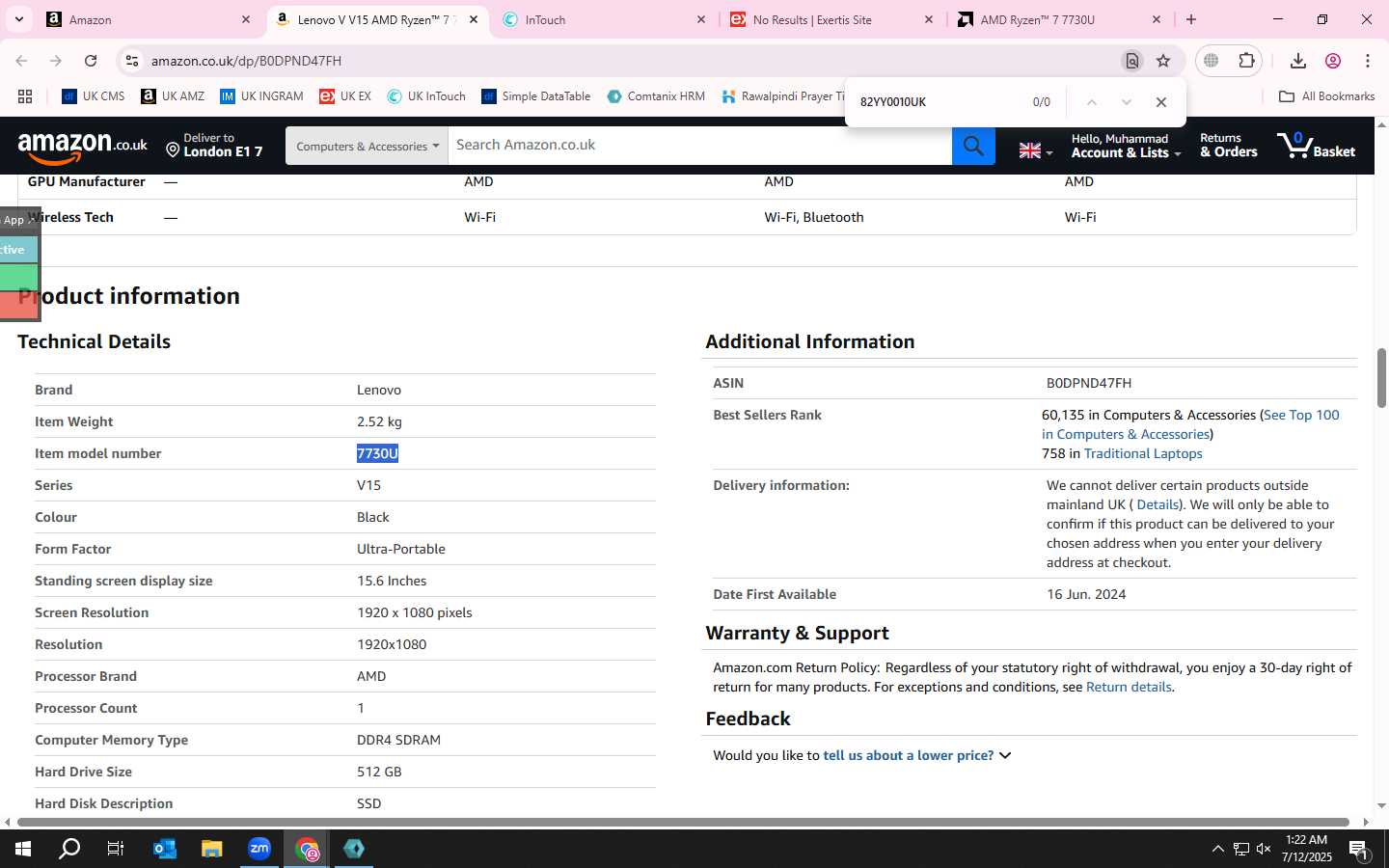Open File Explorer from taskbar
The image size is (1389, 868).
pyautogui.click(x=211, y=849)
